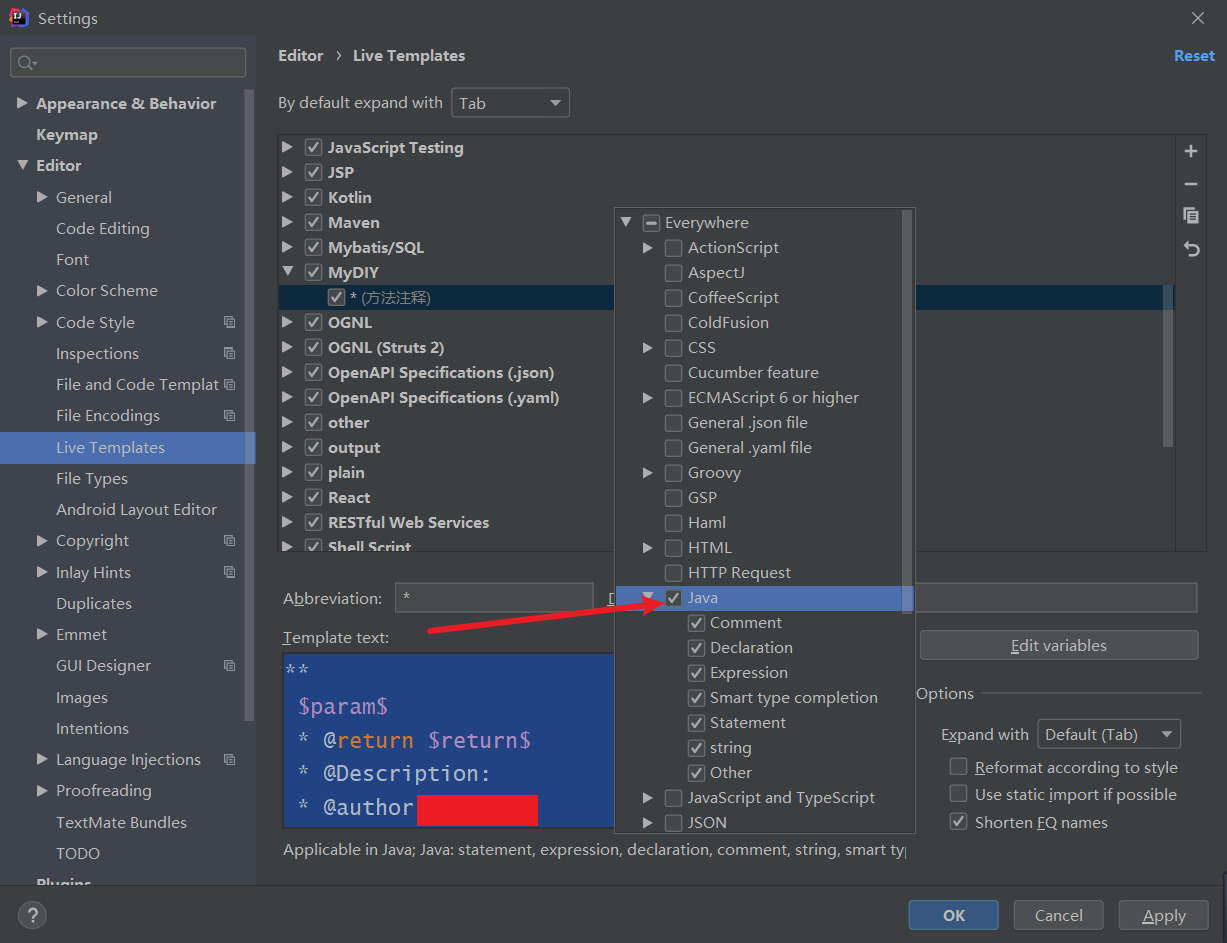The image size is (1227, 943).
Task: Click the Add template plus icon
Action: coord(1191,152)
